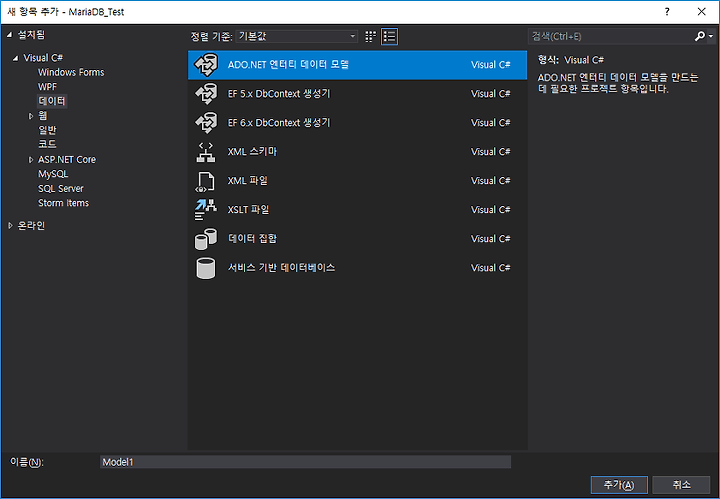The width and height of the screenshot is (720, 499).
Task: Select XML 파일 template text
Action: tap(248, 181)
